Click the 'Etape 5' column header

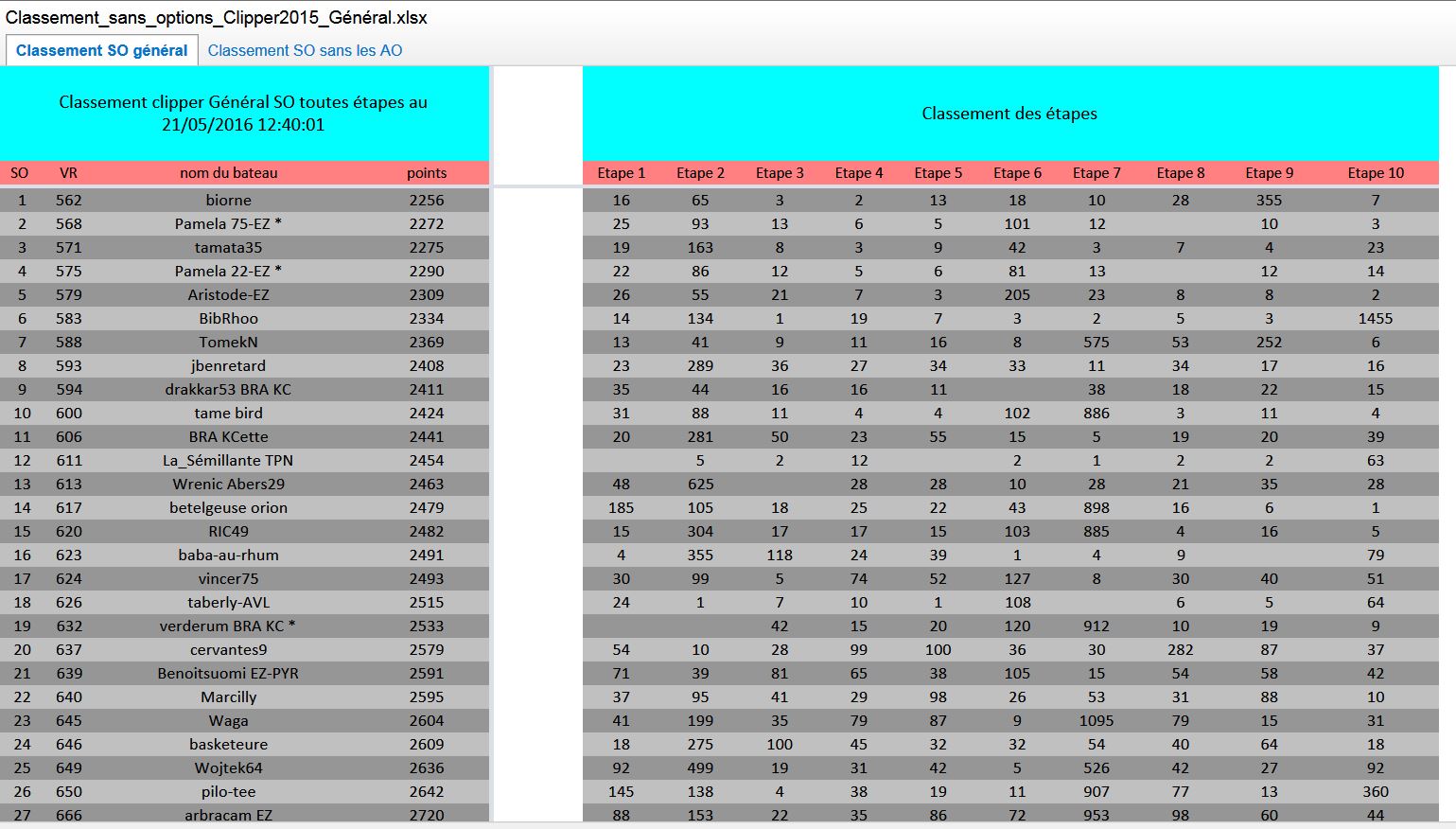pyautogui.click(x=938, y=173)
